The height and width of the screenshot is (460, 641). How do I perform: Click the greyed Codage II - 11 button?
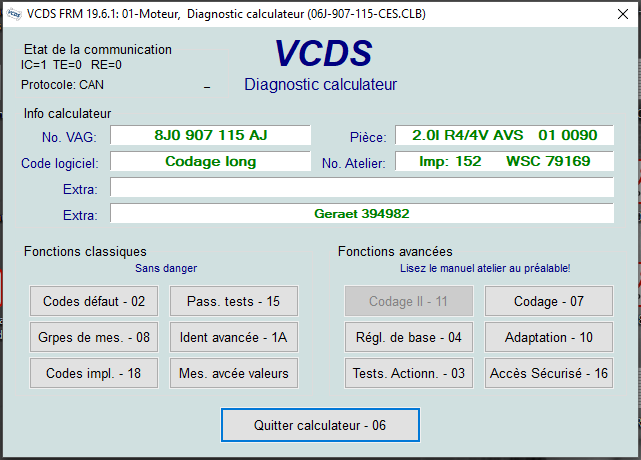[x=407, y=301]
